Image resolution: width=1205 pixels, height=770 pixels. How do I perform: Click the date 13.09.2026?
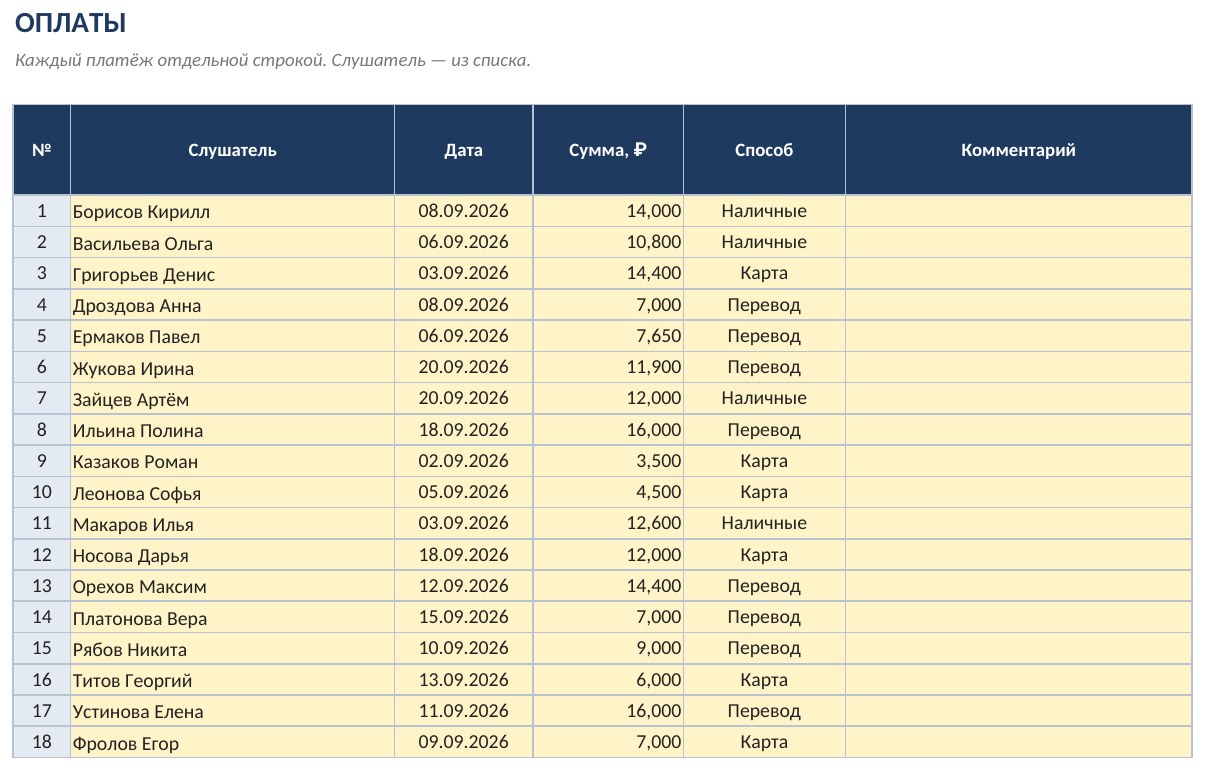(x=463, y=680)
